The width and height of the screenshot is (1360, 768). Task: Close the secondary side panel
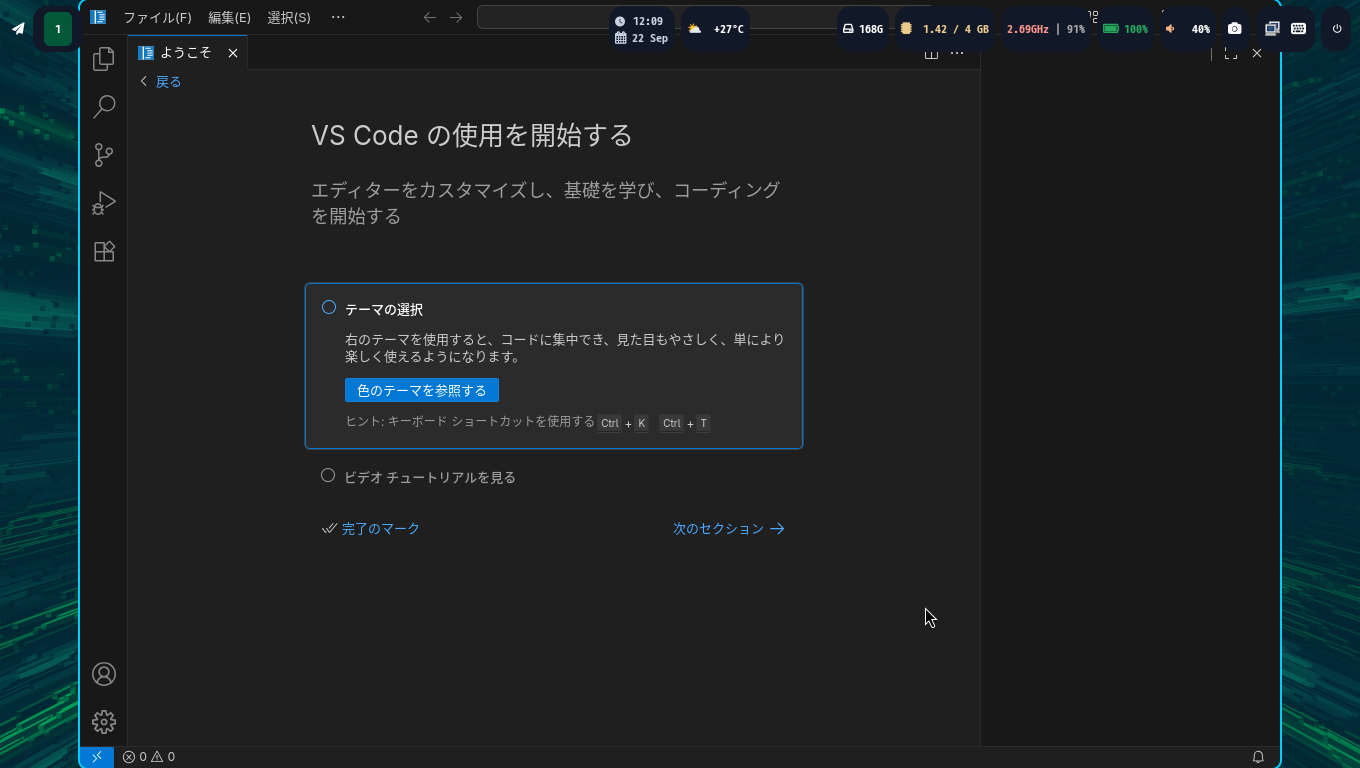click(1257, 53)
